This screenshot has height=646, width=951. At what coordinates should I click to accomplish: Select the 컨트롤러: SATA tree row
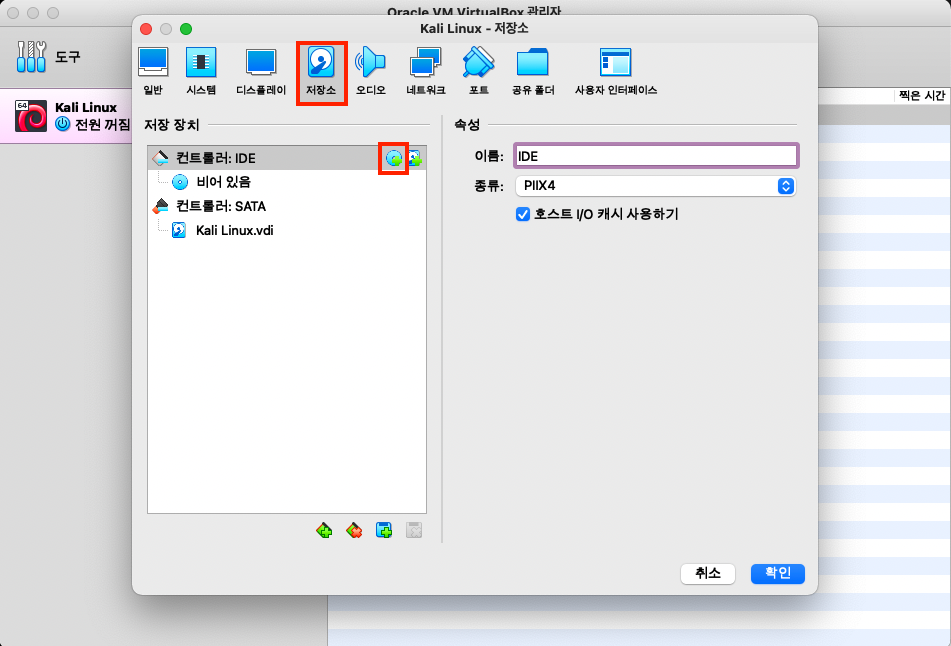point(287,206)
